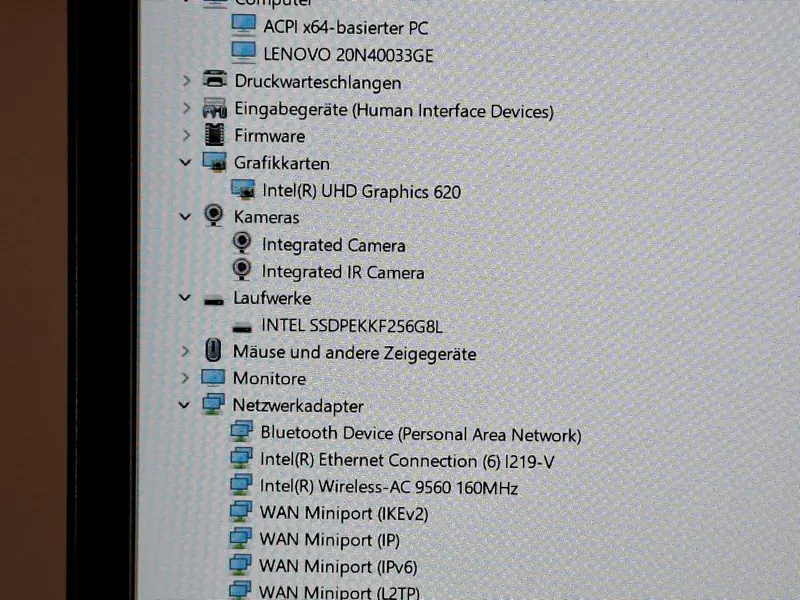Click the Mäuse und andere Zeigegeräte mouse icon
Screen dimensions: 800x600
point(213,351)
